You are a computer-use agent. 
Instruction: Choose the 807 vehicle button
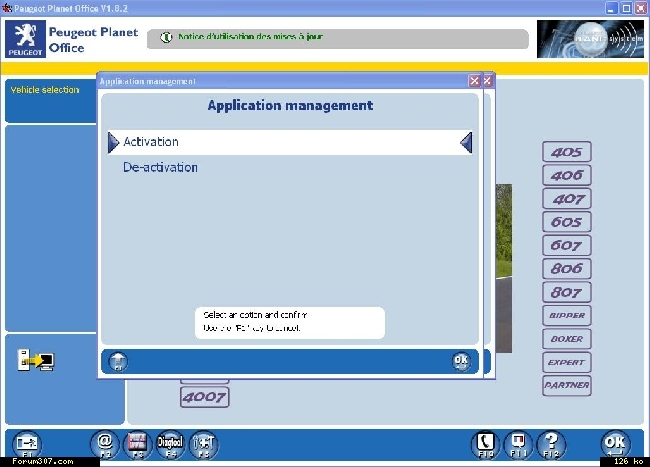click(x=567, y=292)
